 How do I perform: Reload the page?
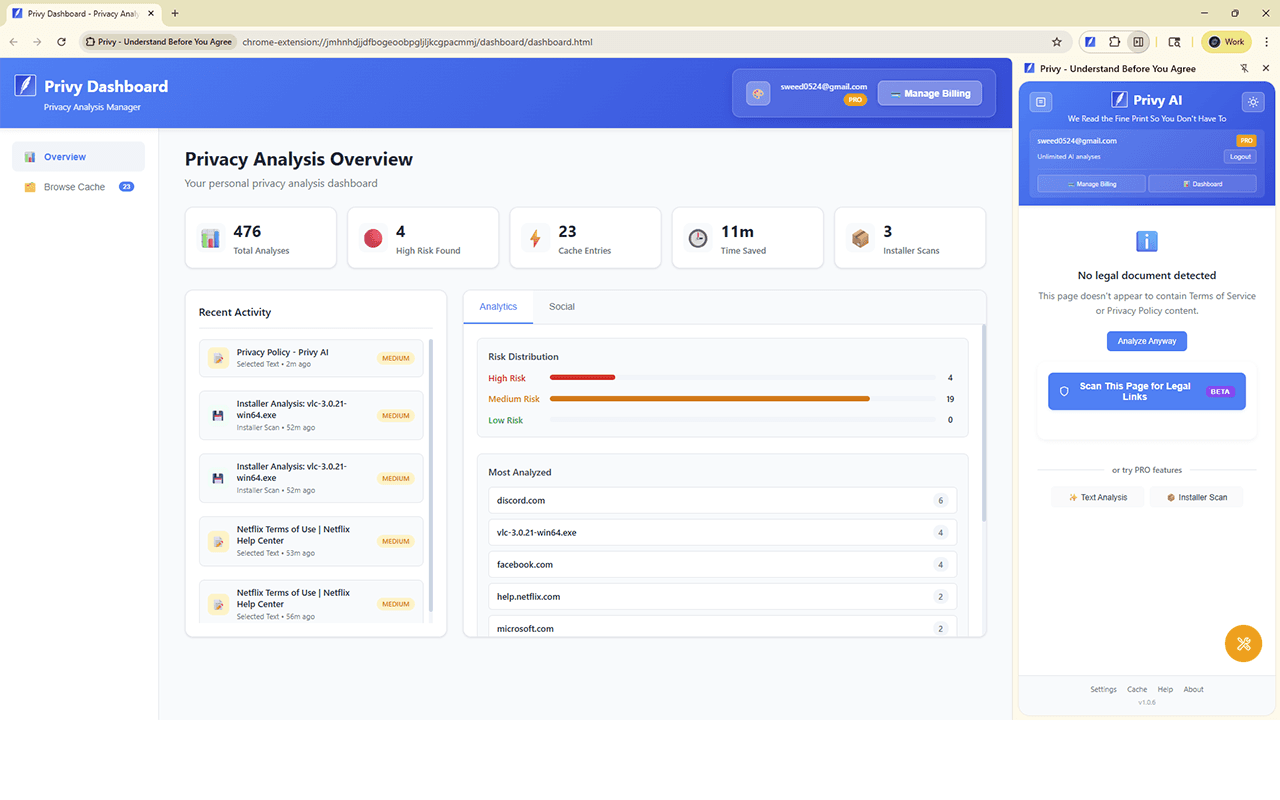[62, 42]
